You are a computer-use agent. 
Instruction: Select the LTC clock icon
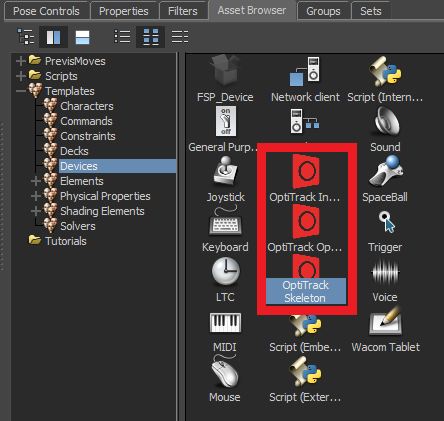tap(226, 271)
